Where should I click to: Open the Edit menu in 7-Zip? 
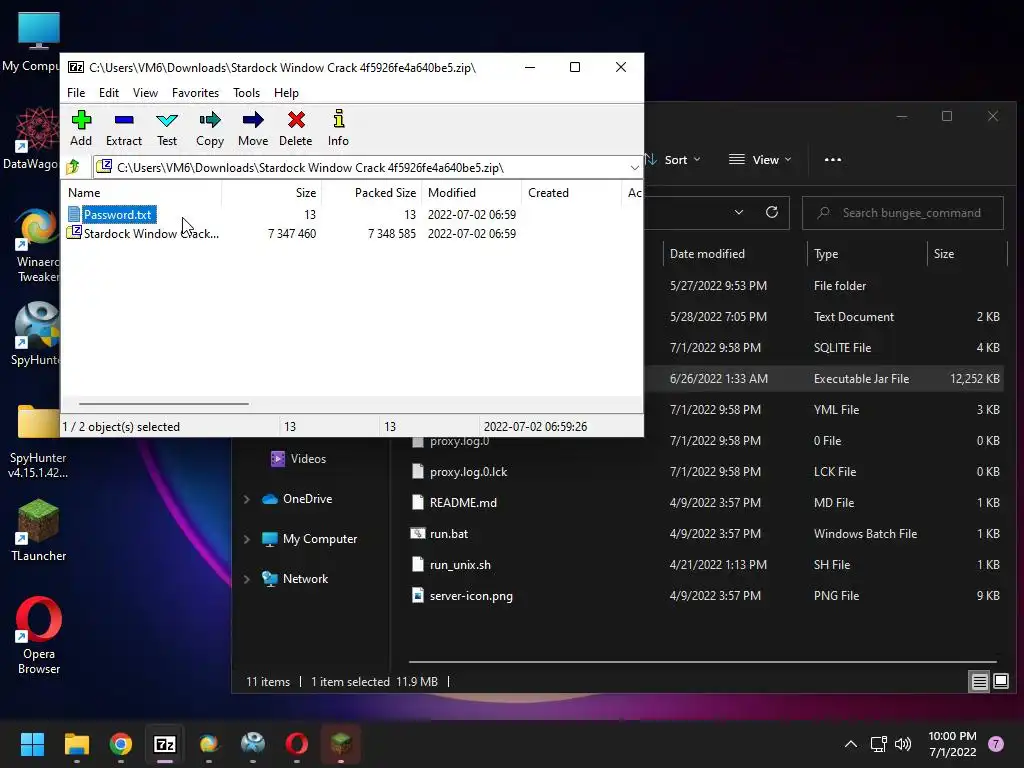coord(108,93)
